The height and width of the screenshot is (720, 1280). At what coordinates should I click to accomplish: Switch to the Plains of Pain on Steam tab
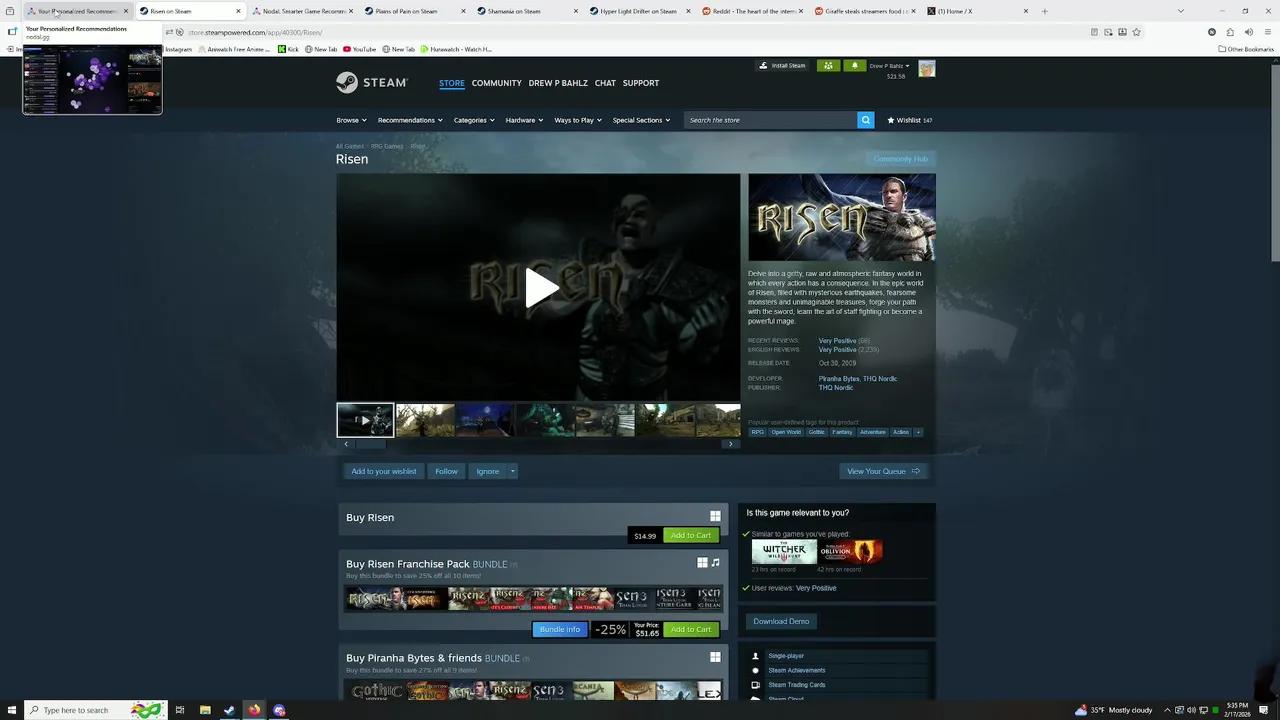408,11
